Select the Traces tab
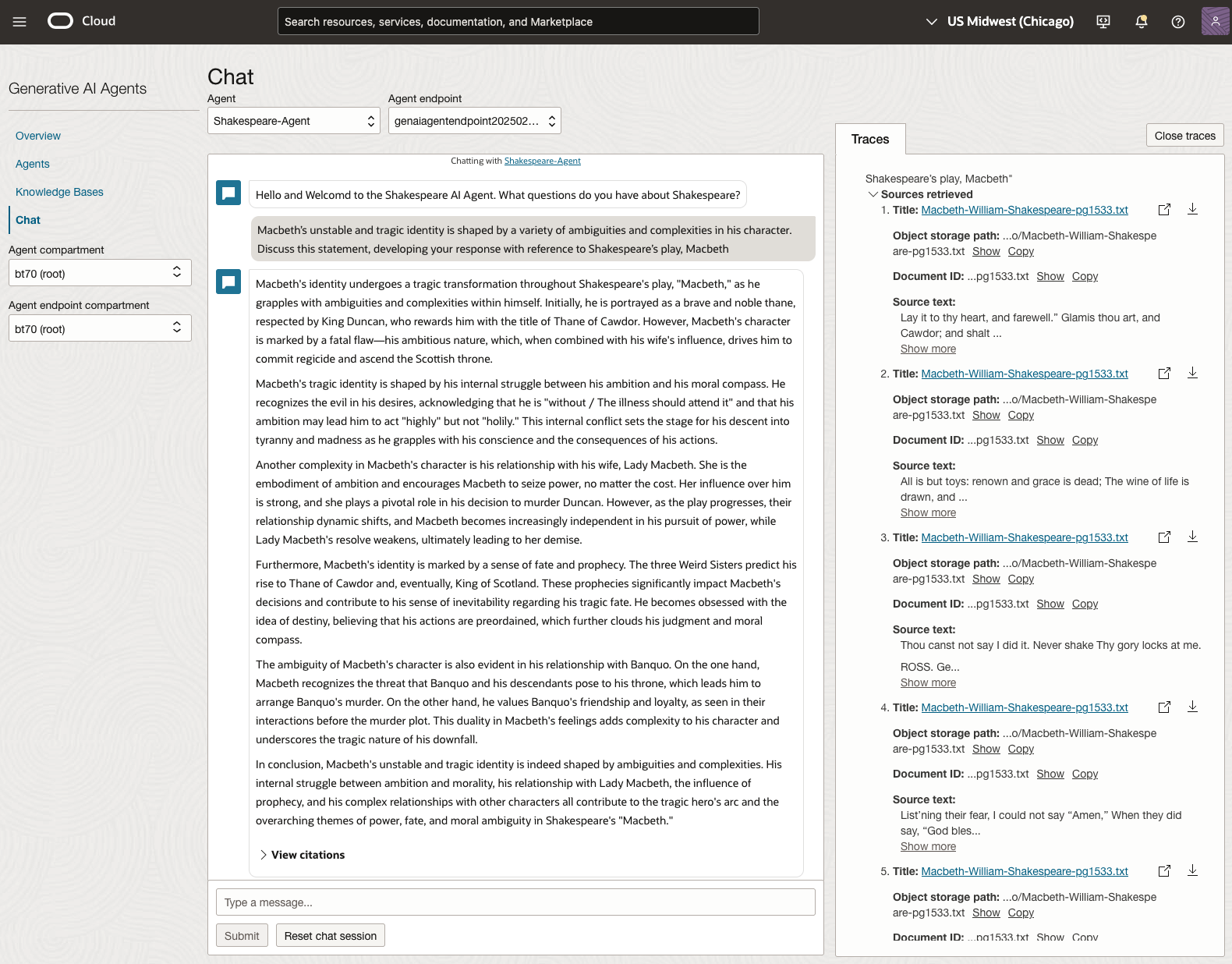Screen dimensions: 1232x964 pyautogui.click(x=870, y=139)
